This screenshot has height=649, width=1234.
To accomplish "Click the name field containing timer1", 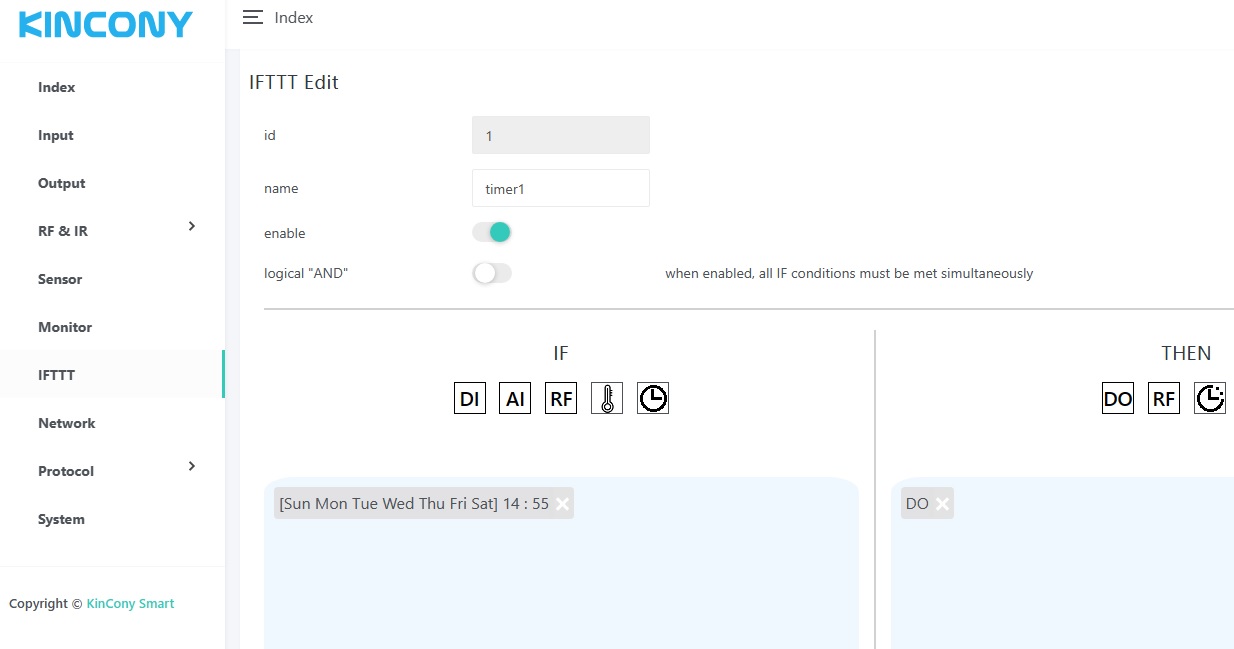I will pos(560,188).
